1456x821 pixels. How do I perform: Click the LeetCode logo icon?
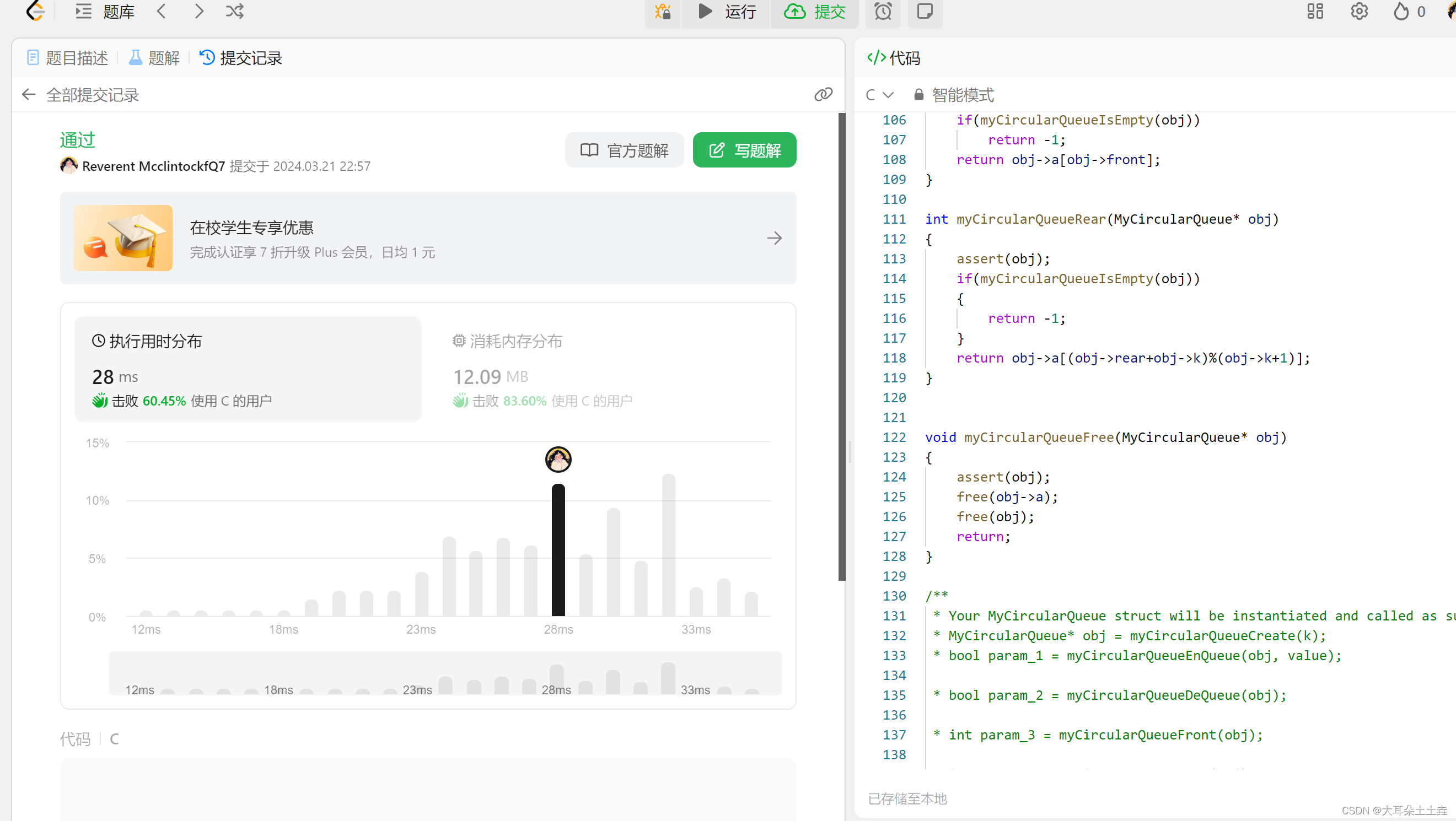click(36, 10)
